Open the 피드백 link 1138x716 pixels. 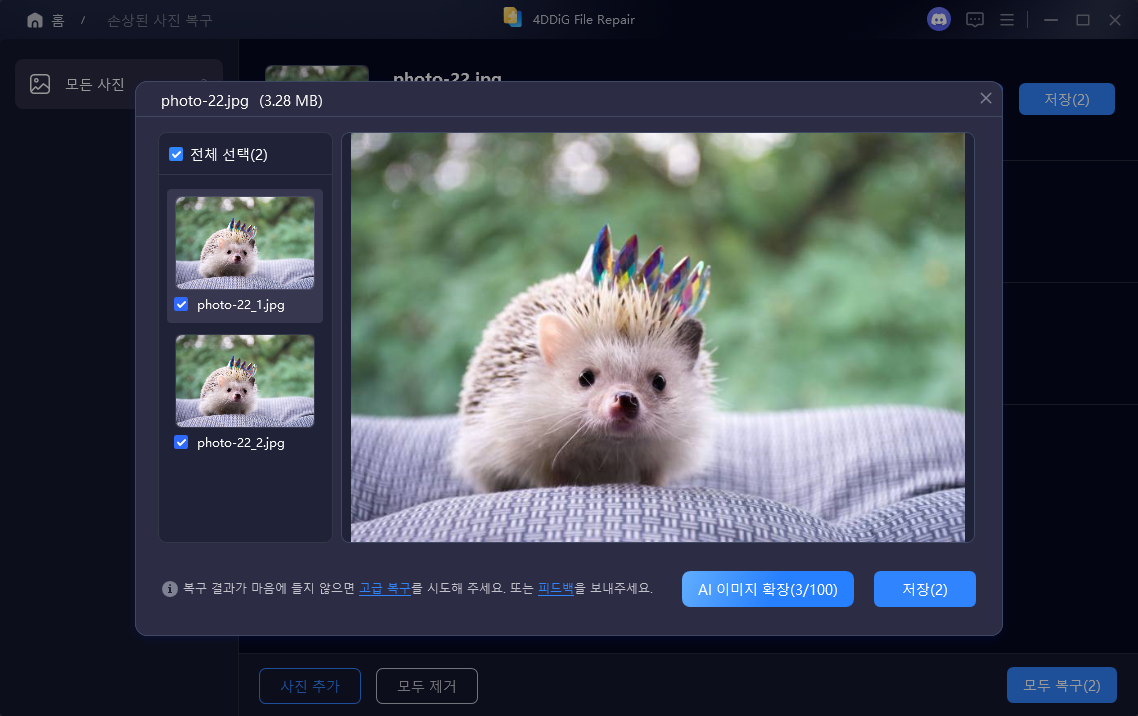(556, 588)
